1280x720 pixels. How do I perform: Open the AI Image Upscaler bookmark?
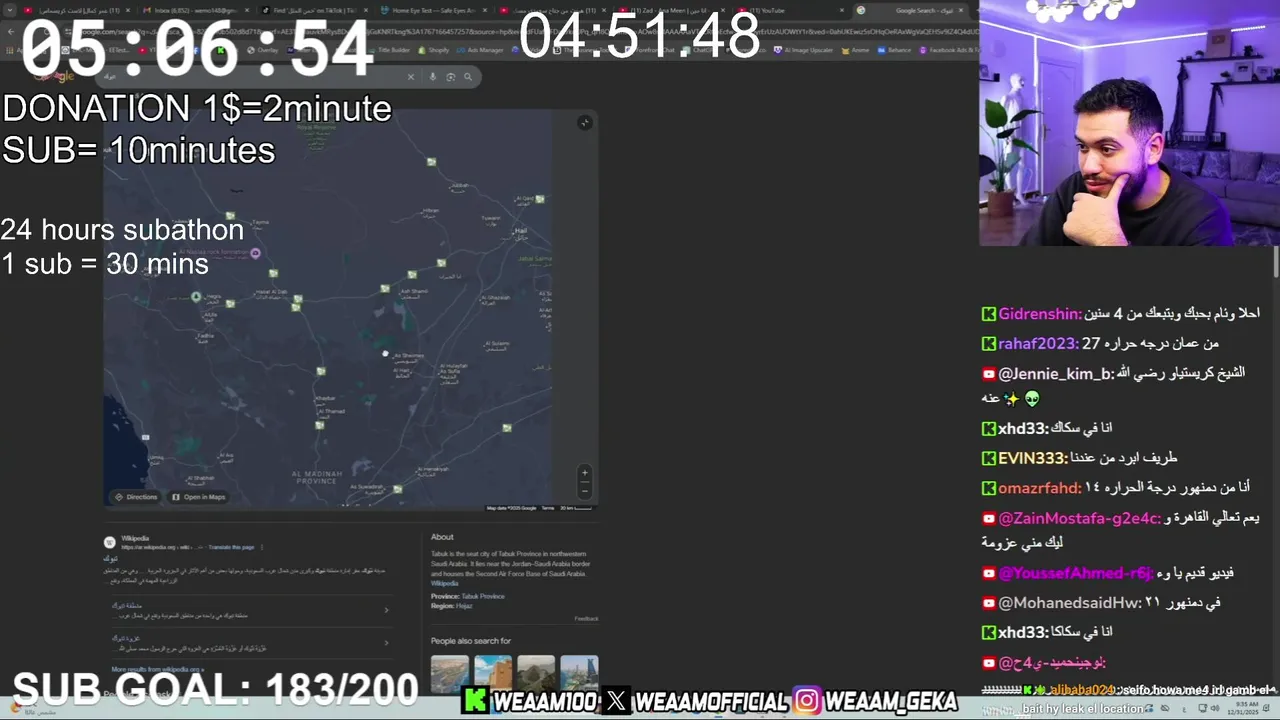tap(805, 49)
